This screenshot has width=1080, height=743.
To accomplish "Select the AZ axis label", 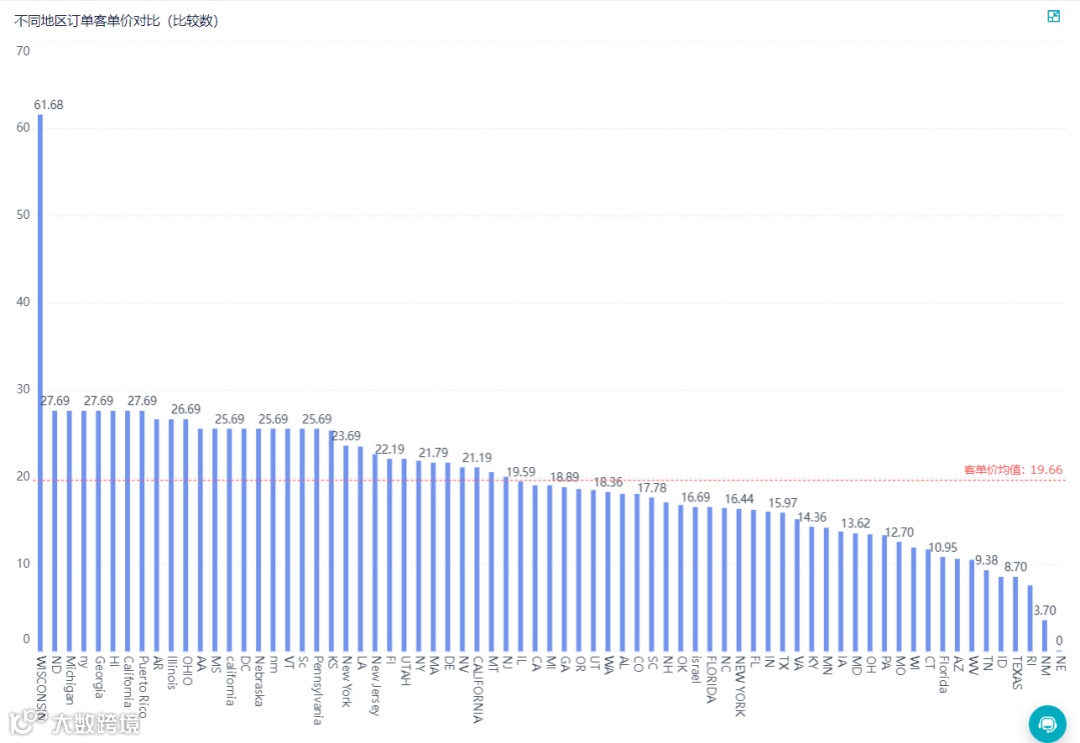I will pyautogui.click(x=957, y=664).
